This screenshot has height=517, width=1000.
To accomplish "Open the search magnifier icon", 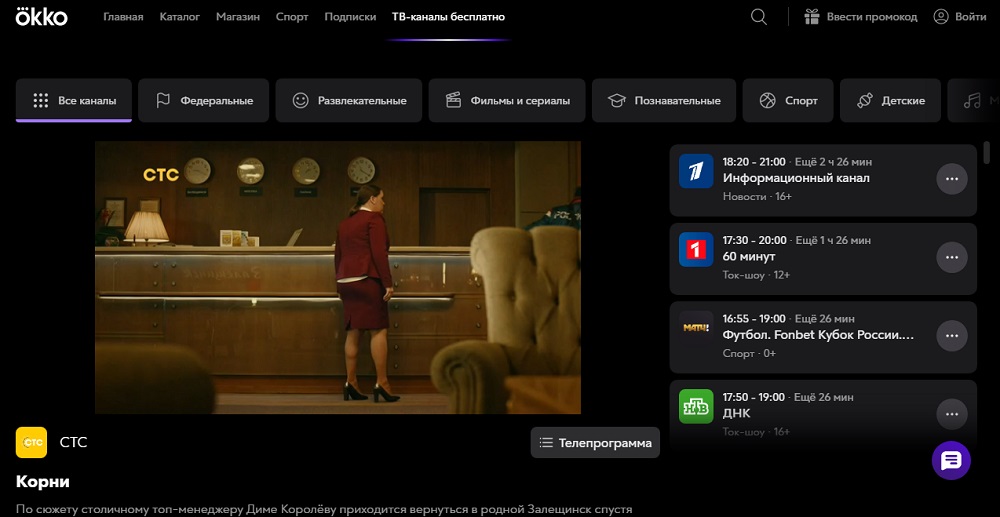I will point(759,17).
